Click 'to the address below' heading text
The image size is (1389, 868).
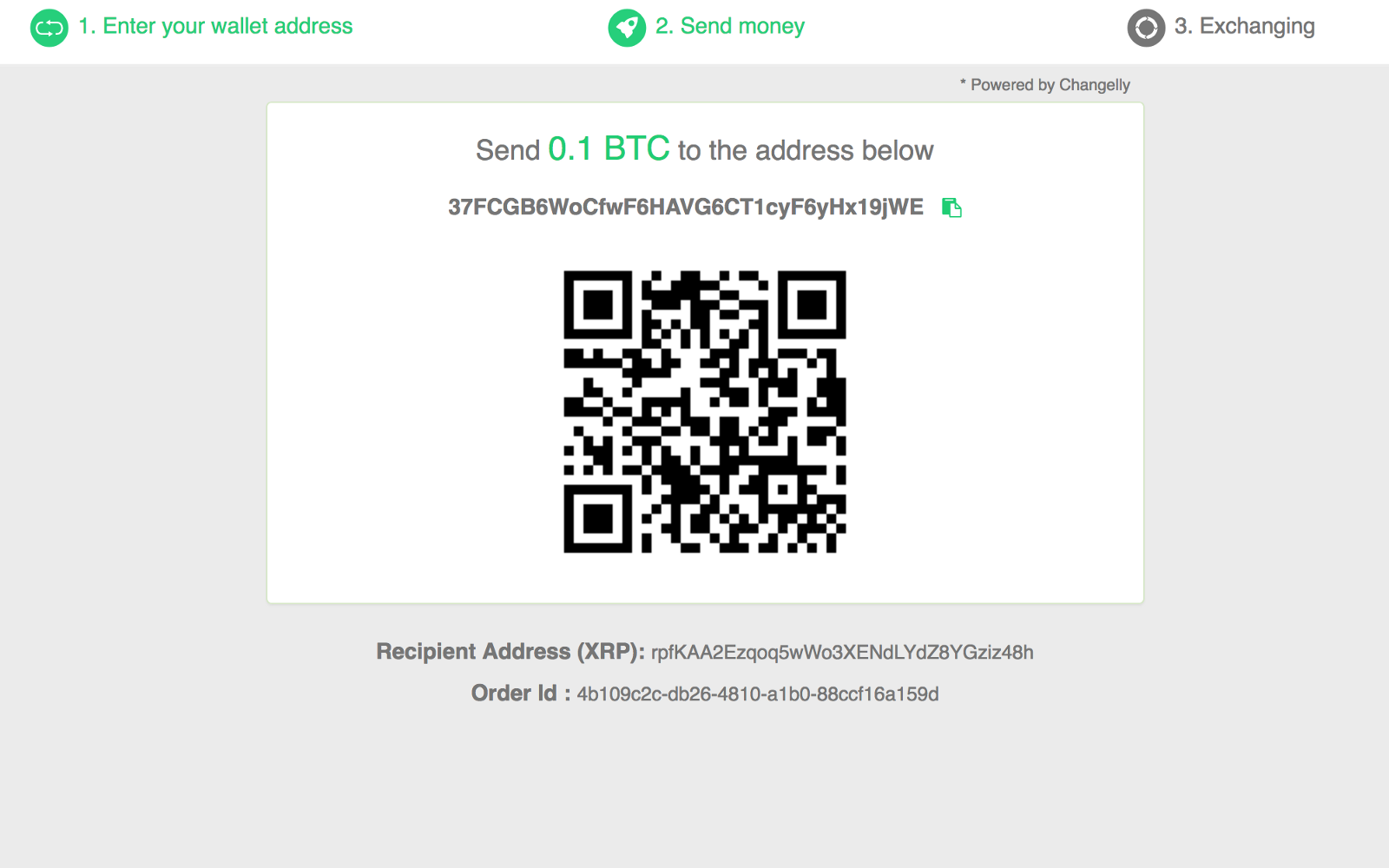(x=806, y=150)
